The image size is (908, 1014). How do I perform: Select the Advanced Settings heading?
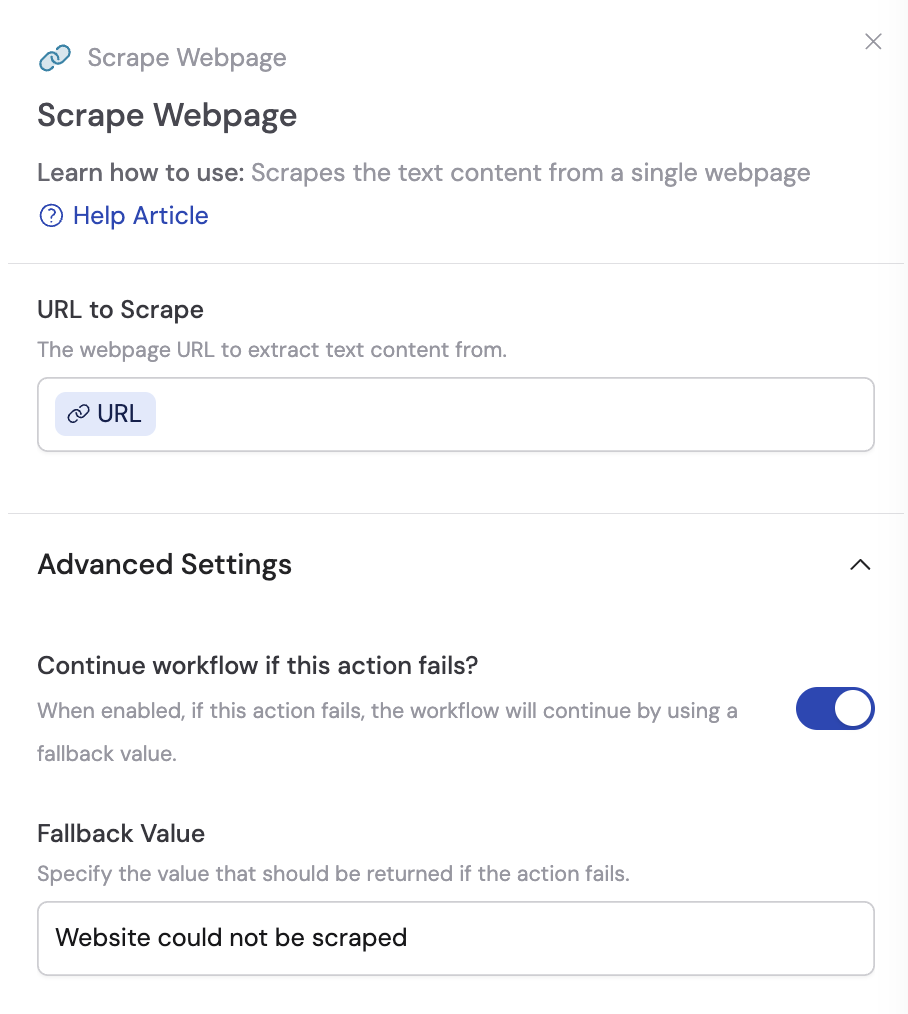click(x=164, y=565)
